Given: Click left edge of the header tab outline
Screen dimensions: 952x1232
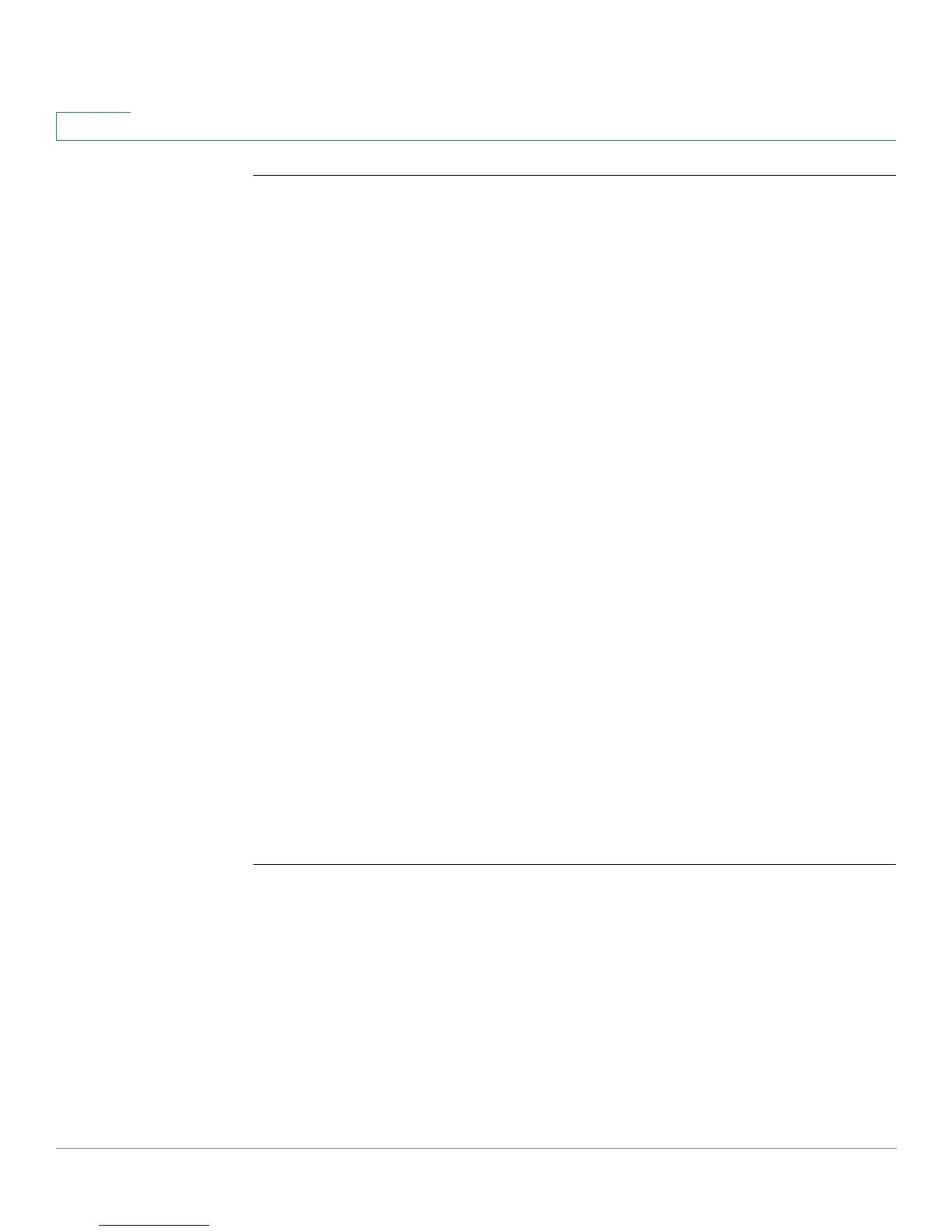Looking at the screenshot, I should click(x=56, y=127).
